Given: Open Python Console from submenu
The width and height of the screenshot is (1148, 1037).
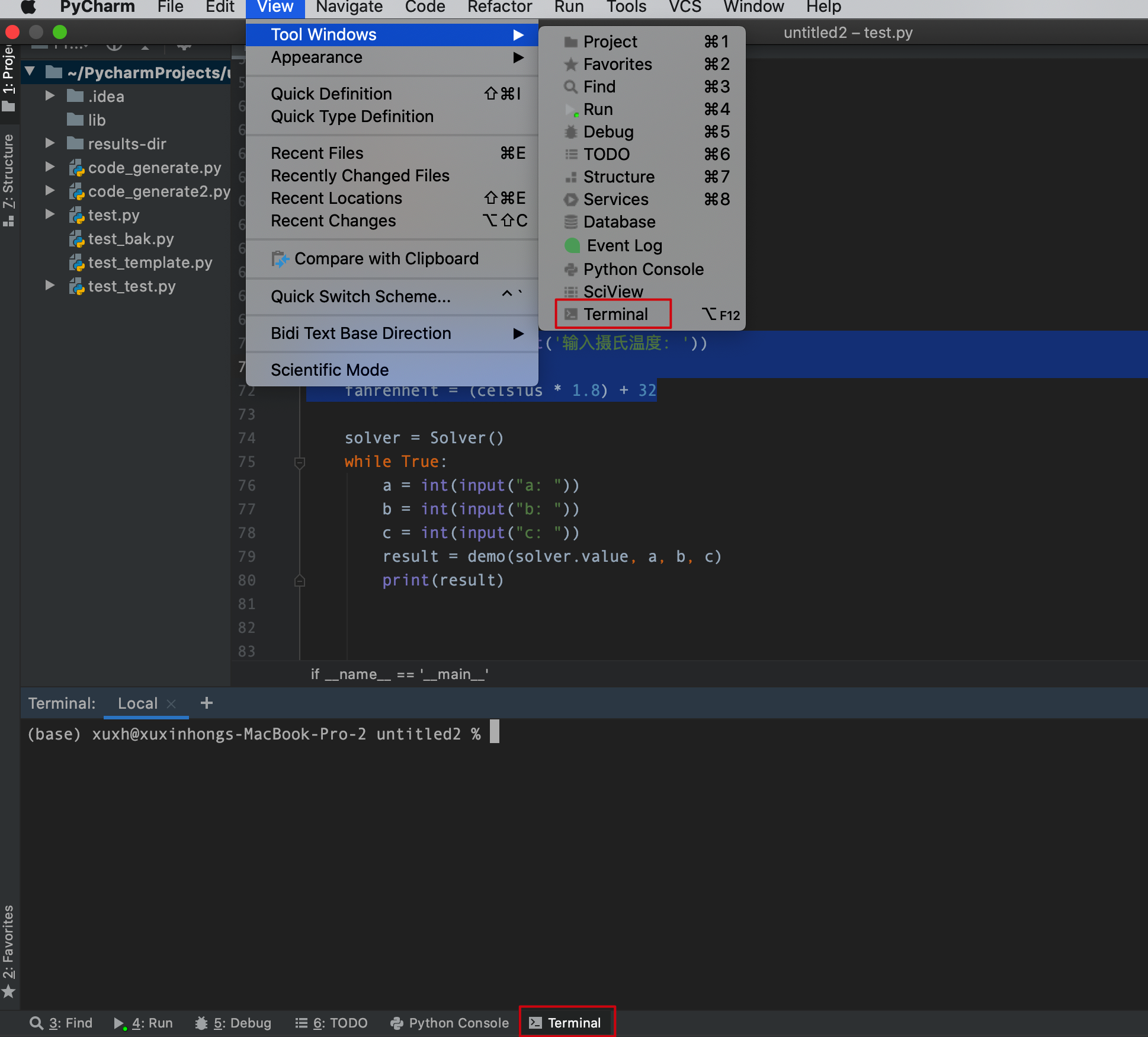Looking at the screenshot, I should coord(642,269).
